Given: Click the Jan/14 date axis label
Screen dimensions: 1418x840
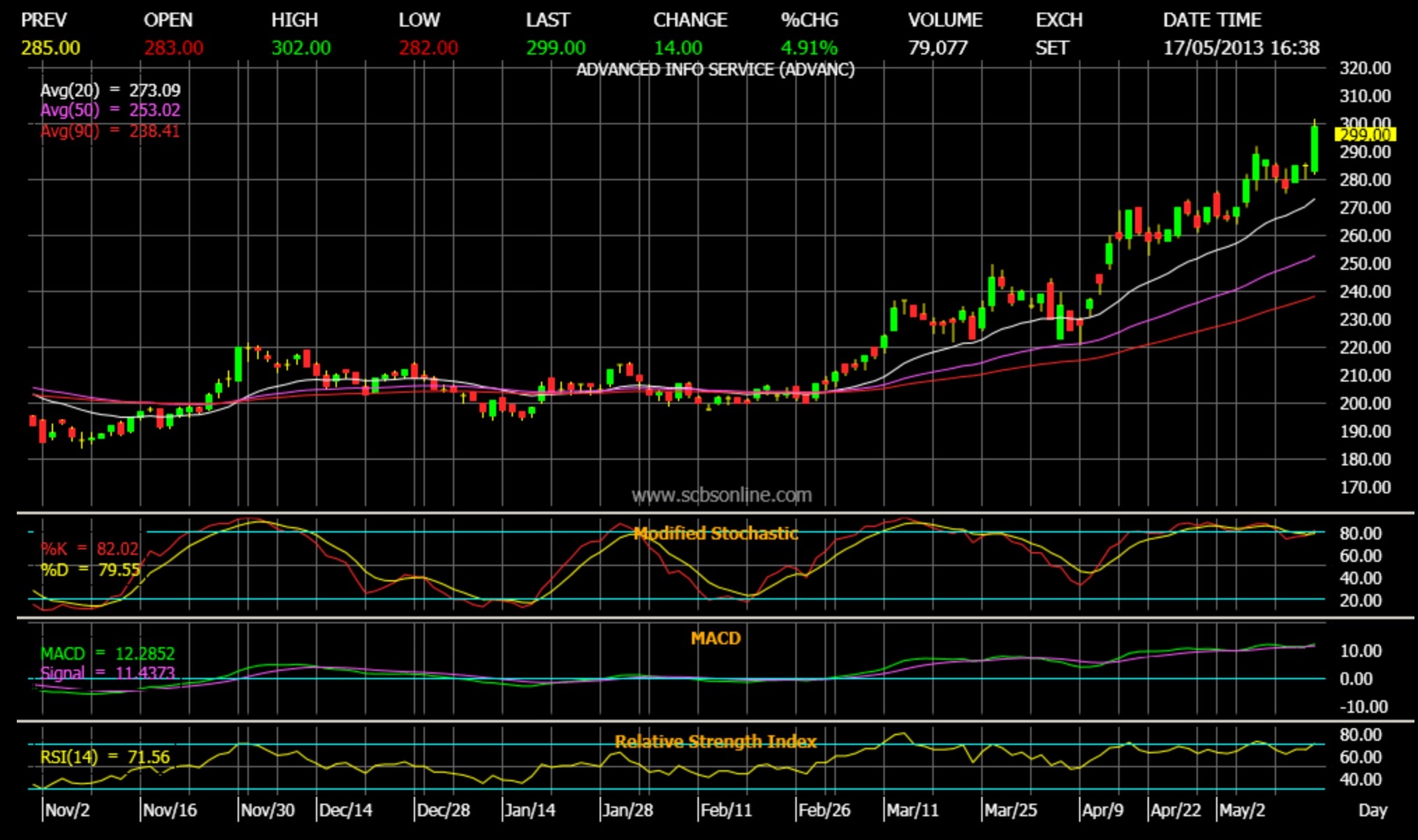Looking at the screenshot, I should (x=530, y=811).
